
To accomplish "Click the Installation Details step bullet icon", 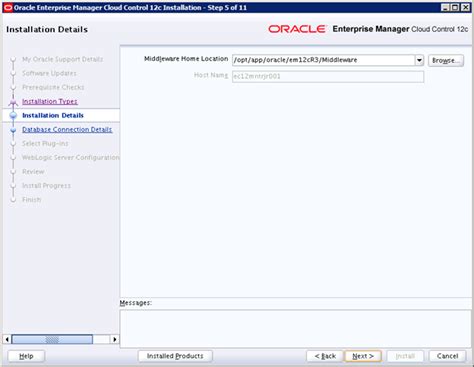I will (x=13, y=115).
